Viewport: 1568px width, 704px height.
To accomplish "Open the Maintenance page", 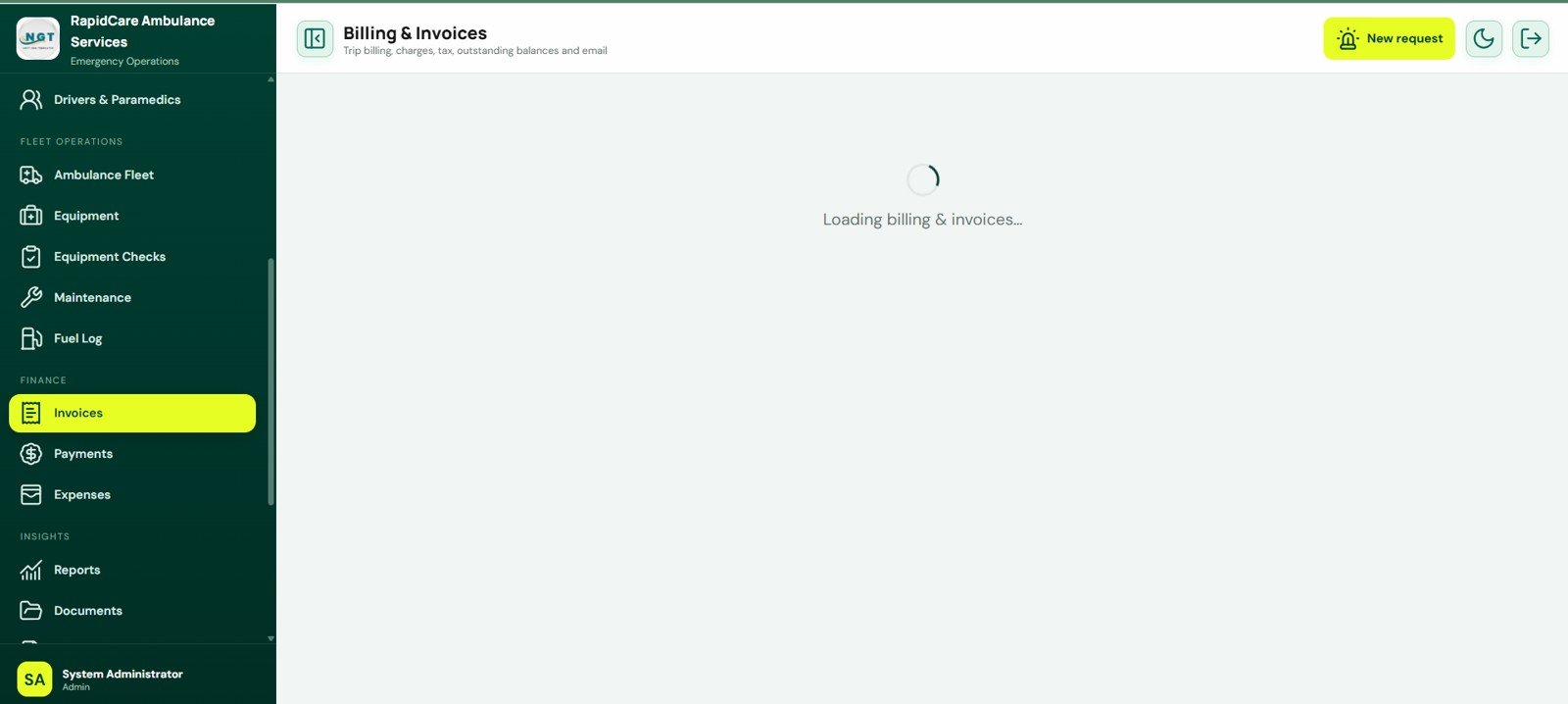I will [x=132, y=298].
